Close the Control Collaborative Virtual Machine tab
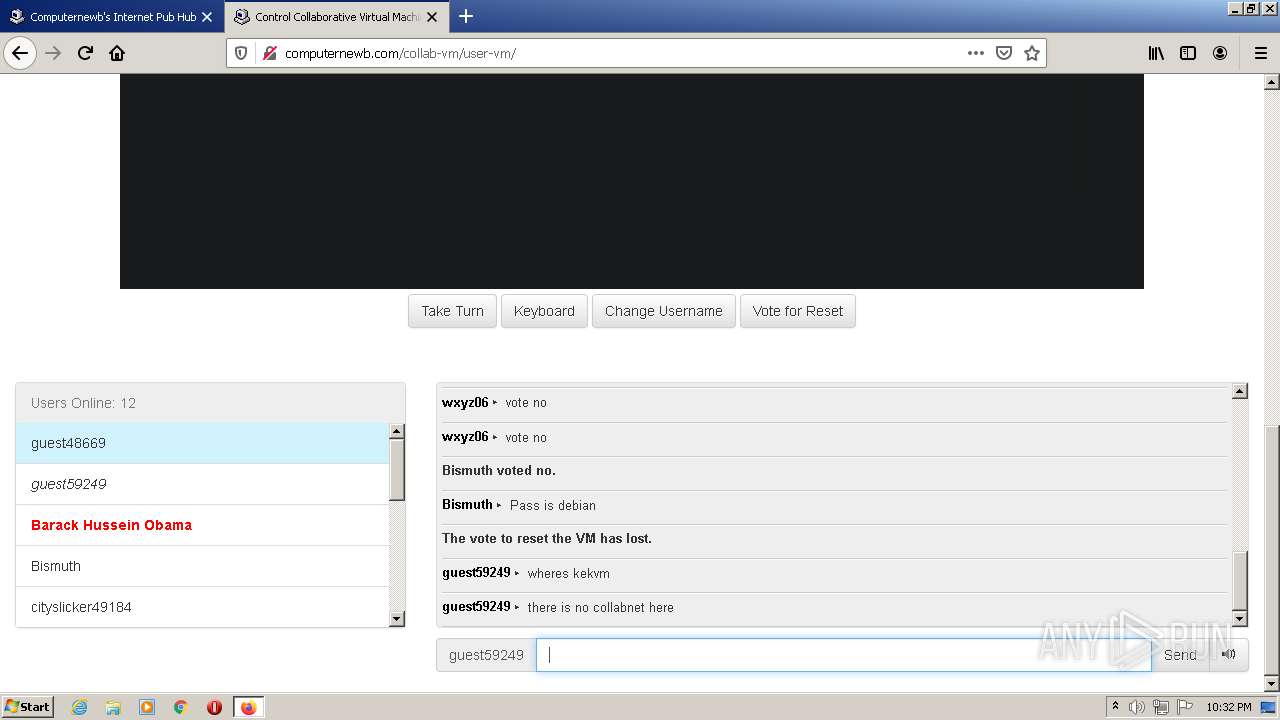1280x720 pixels. click(432, 17)
